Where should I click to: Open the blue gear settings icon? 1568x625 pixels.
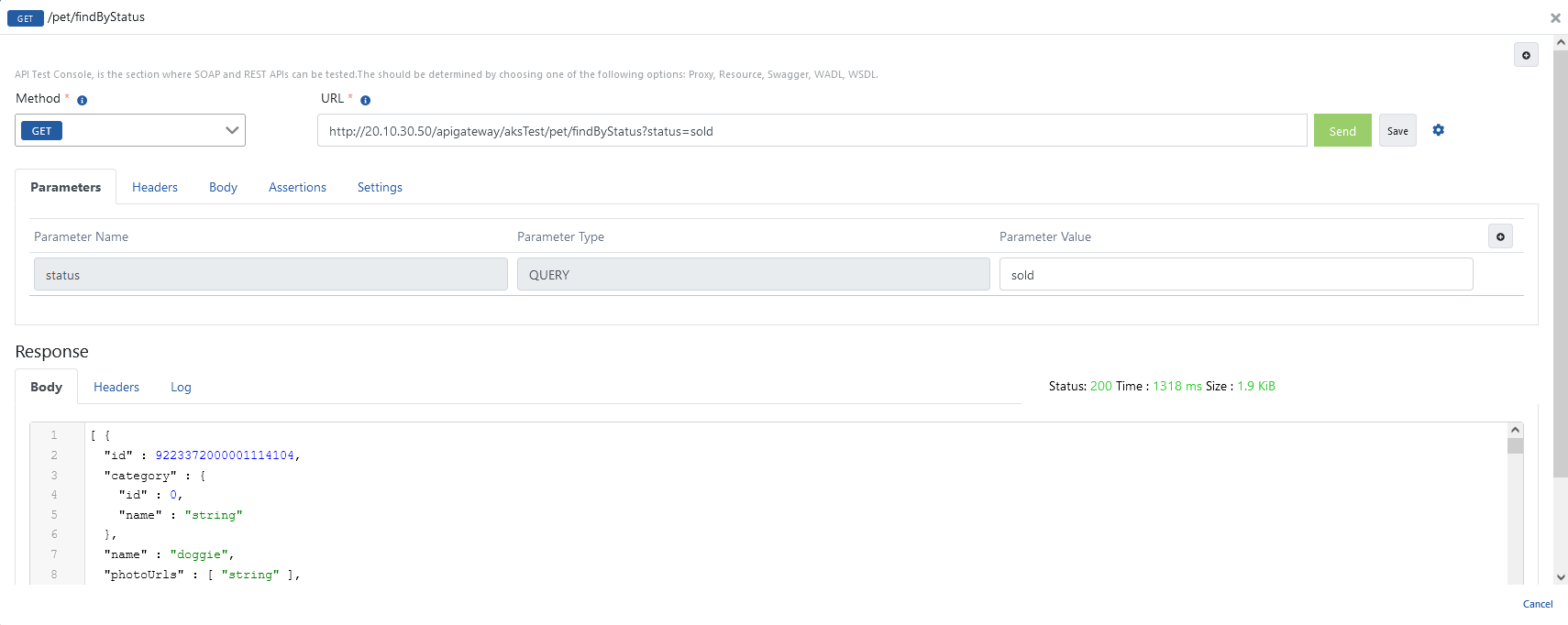[1438, 130]
